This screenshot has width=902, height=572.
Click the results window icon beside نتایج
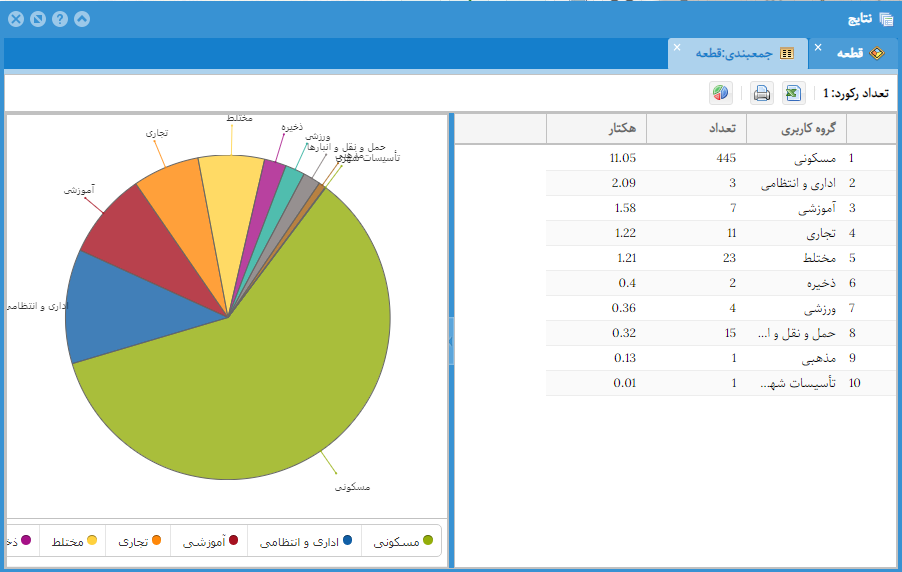[x=886, y=19]
